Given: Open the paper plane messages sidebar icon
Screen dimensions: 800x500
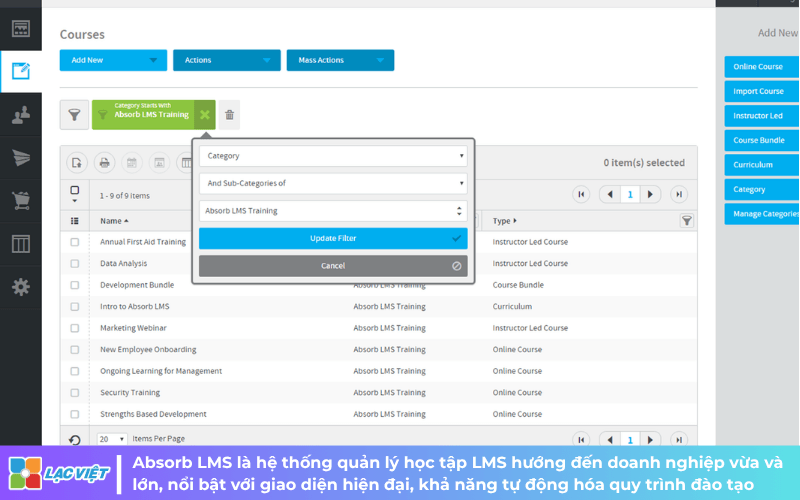Looking at the screenshot, I should point(20,158).
